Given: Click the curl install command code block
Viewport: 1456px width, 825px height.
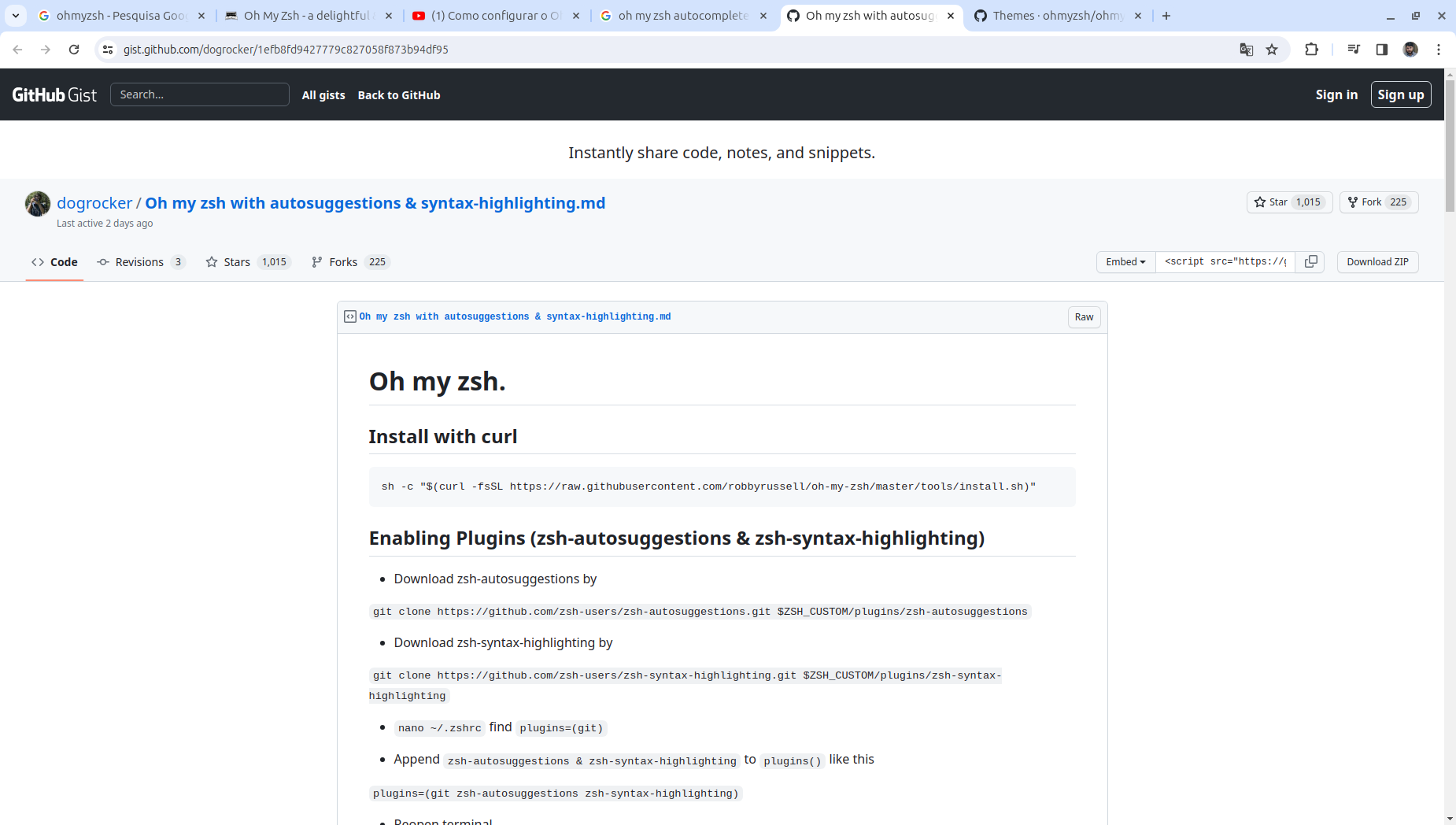Looking at the screenshot, I should 722,486.
